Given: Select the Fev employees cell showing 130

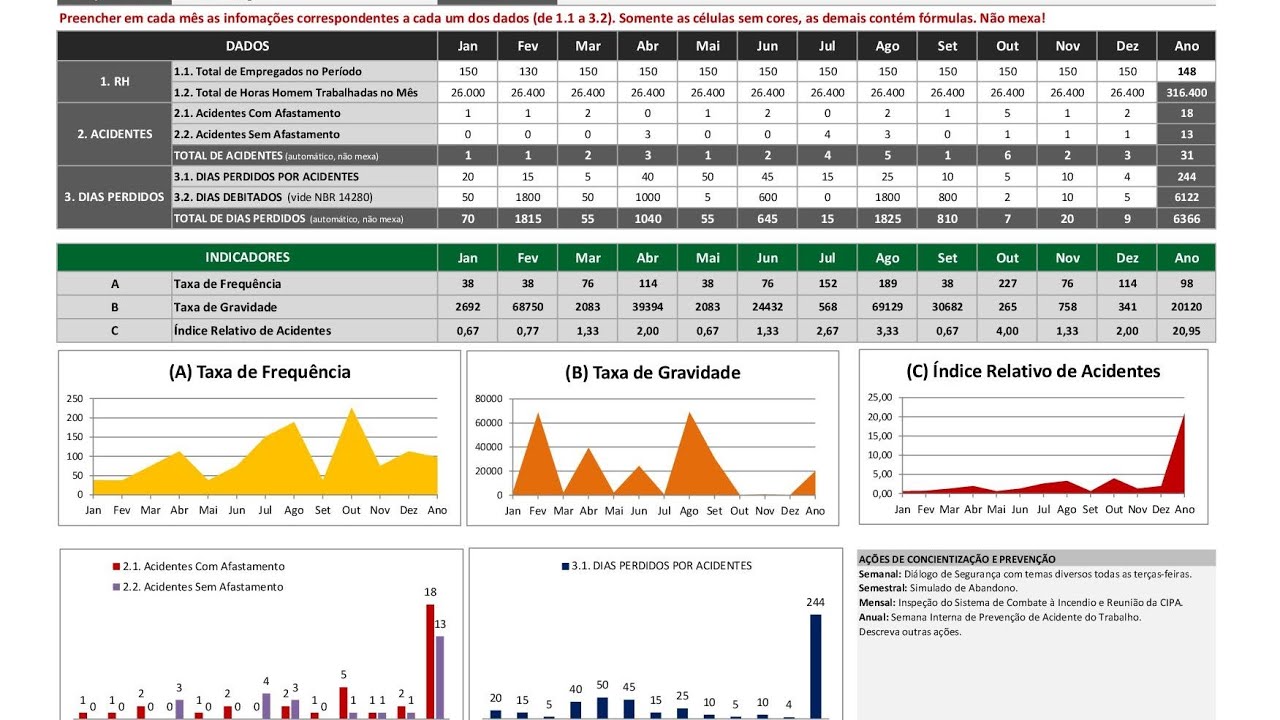Looking at the screenshot, I should 528,72.
